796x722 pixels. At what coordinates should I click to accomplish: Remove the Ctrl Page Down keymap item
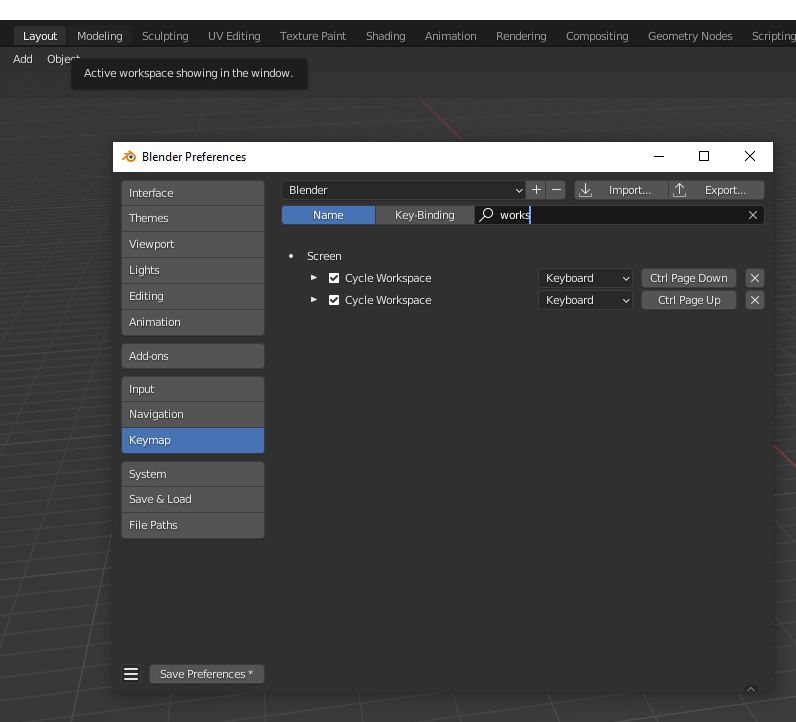click(755, 278)
